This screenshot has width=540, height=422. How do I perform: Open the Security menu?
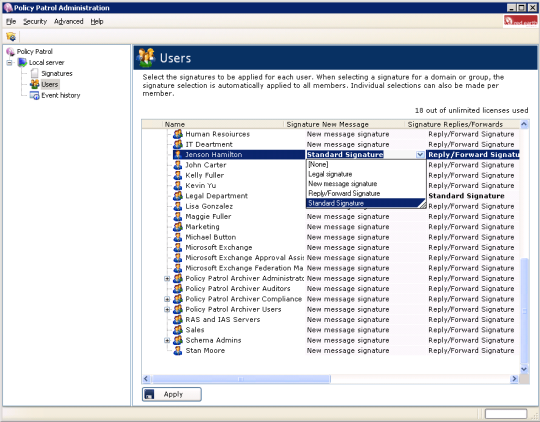(x=35, y=21)
